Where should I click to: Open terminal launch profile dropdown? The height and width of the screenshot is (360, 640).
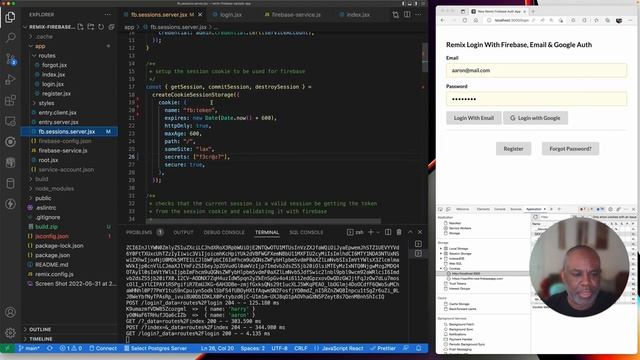[x=378, y=232]
